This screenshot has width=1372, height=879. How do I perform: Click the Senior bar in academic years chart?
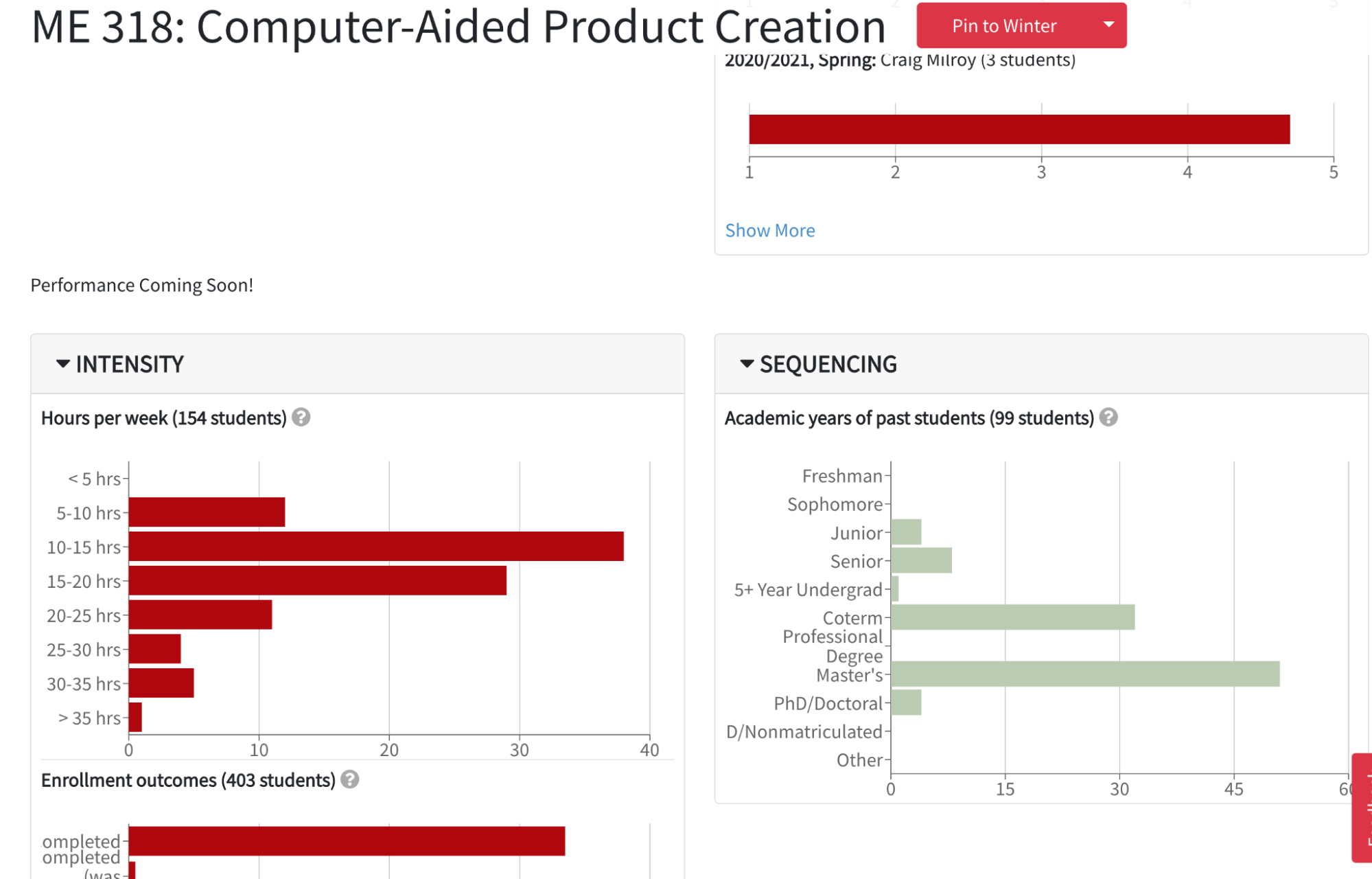[x=921, y=560]
